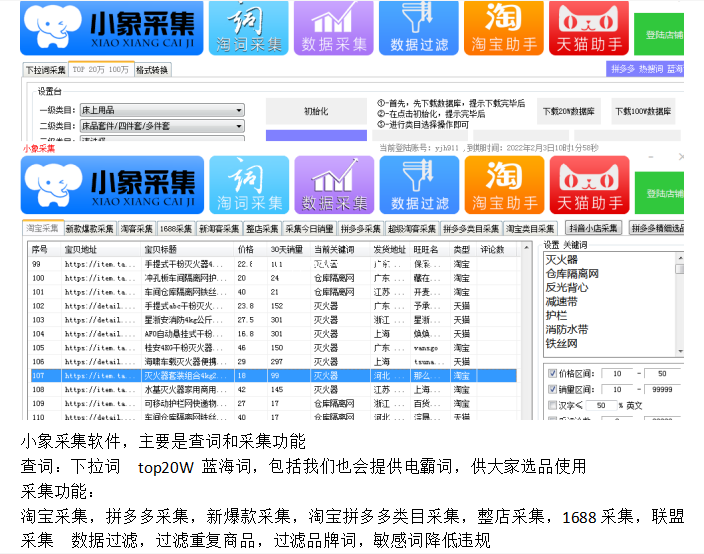
Task: Open 数据过滤 funnel icon in lower window
Action: (419, 185)
